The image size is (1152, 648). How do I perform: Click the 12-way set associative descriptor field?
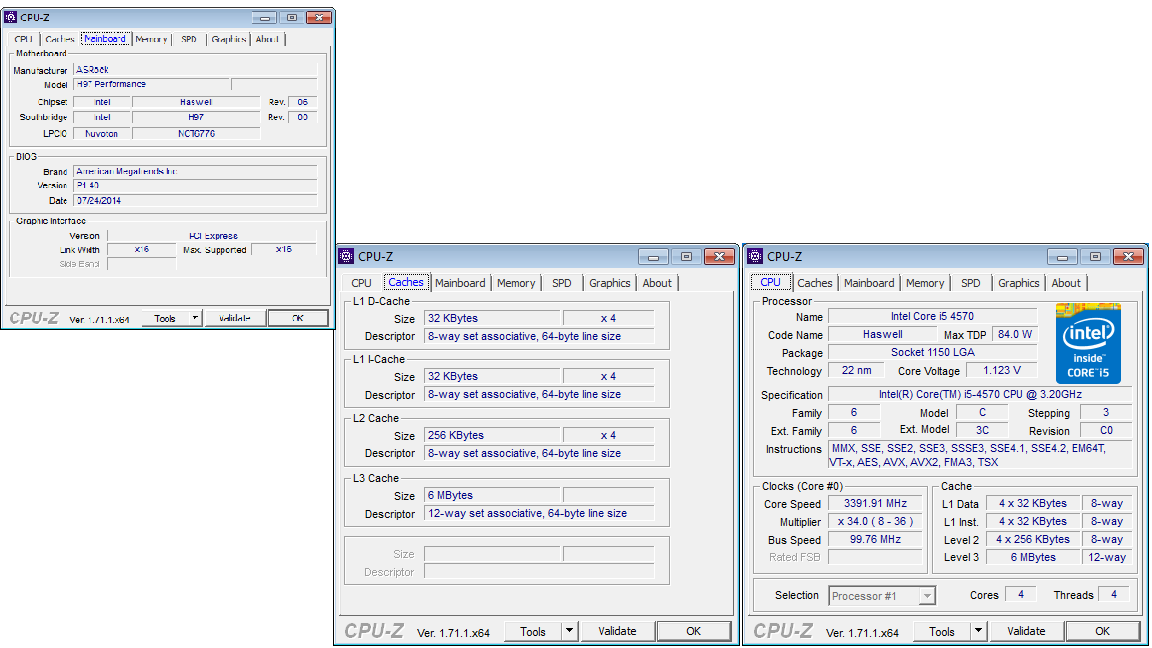coord(539,514)
